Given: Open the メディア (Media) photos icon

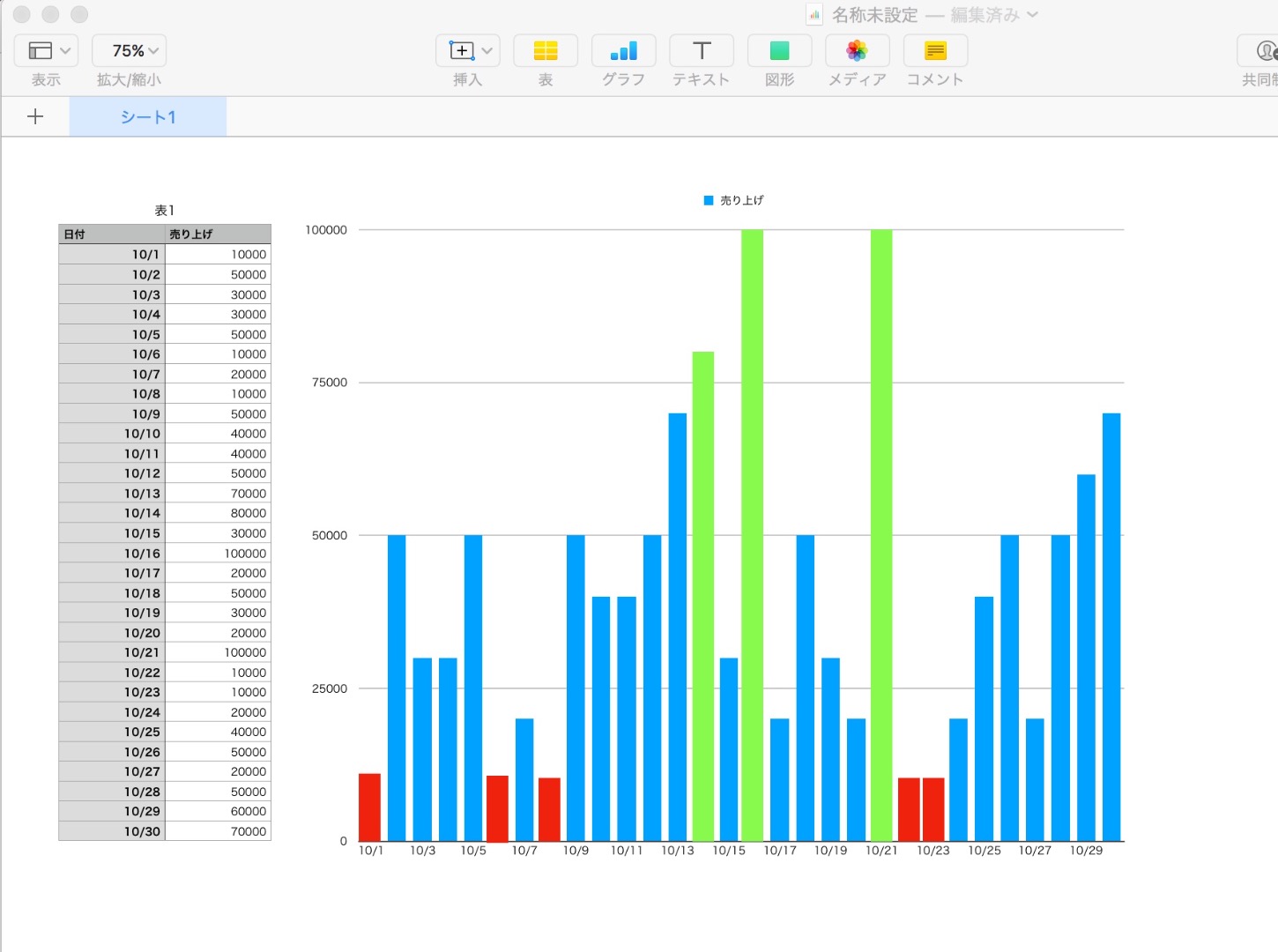Looking at the screenshot, I should (x=857, y=51).
